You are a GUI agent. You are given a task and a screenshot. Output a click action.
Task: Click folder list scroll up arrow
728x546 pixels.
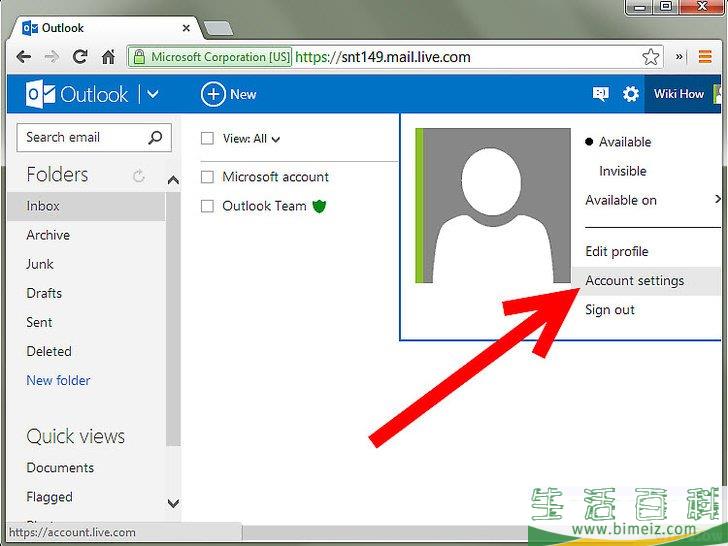[x=173, y=180]
